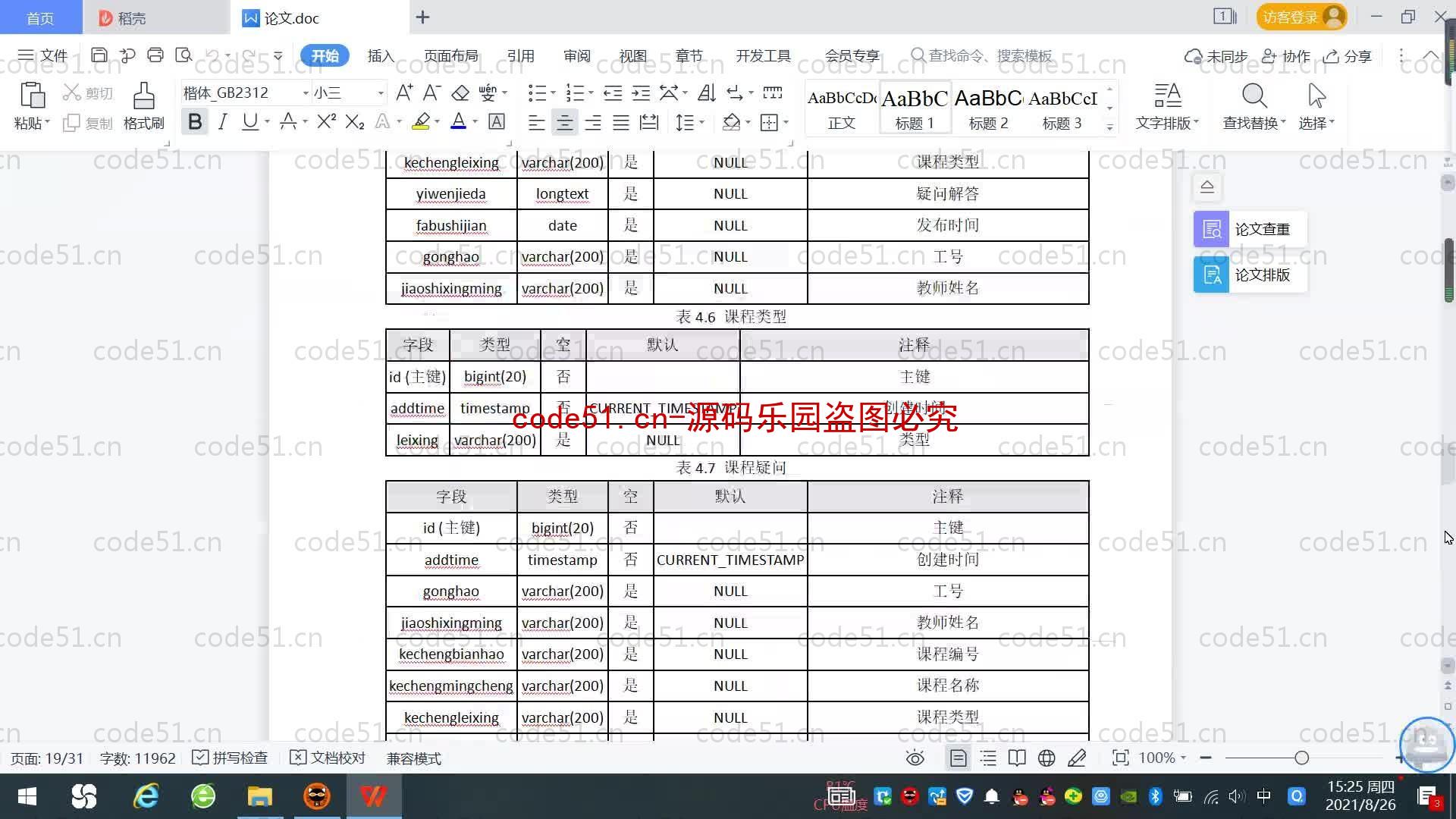The image size is (1456, 819).
Task: Drag the zoom slider in status bar
Action: point(1299,758)
